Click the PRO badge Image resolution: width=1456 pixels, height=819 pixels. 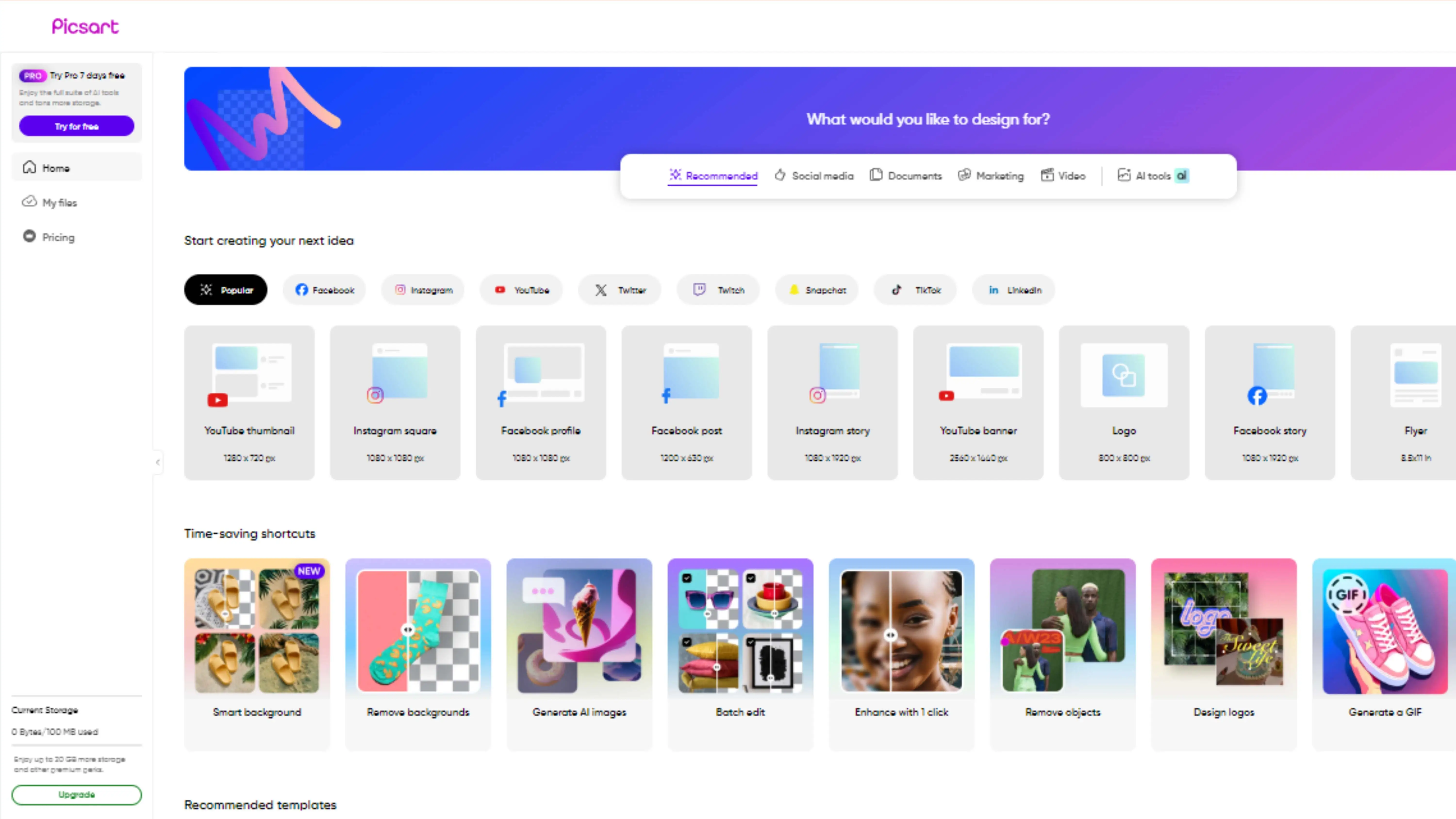(33, 75)
